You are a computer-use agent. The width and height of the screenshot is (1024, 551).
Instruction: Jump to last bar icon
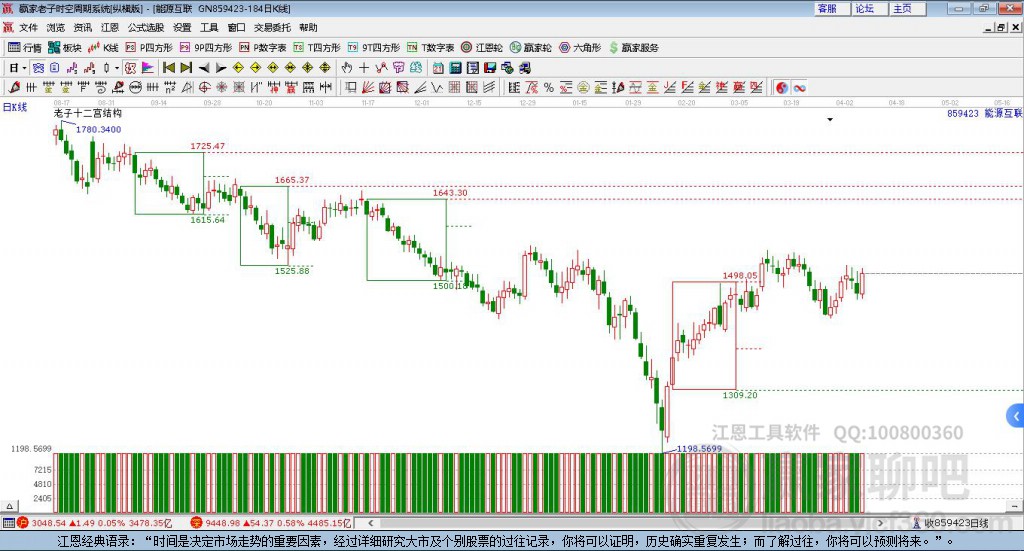[x=186, y=68]
